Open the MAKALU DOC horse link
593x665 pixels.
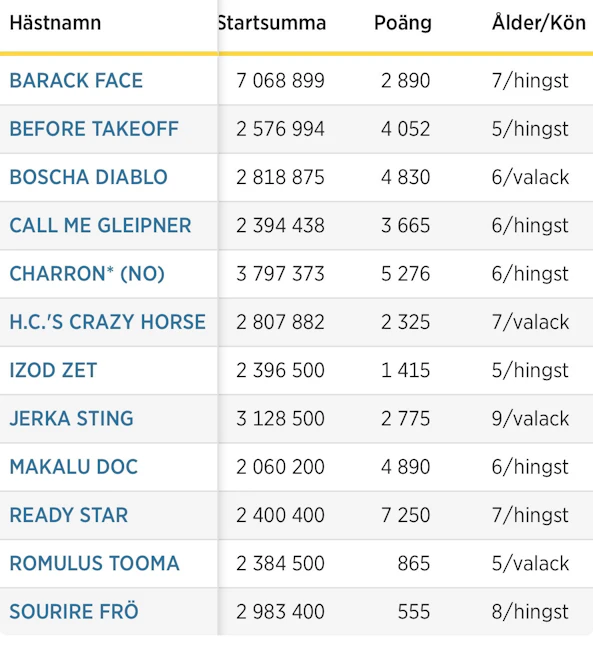[74, 467]
